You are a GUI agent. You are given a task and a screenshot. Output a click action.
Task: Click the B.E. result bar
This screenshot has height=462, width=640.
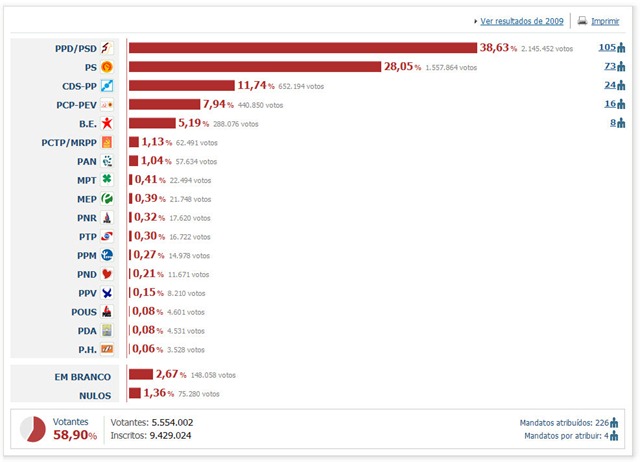[x=152, y=123]
